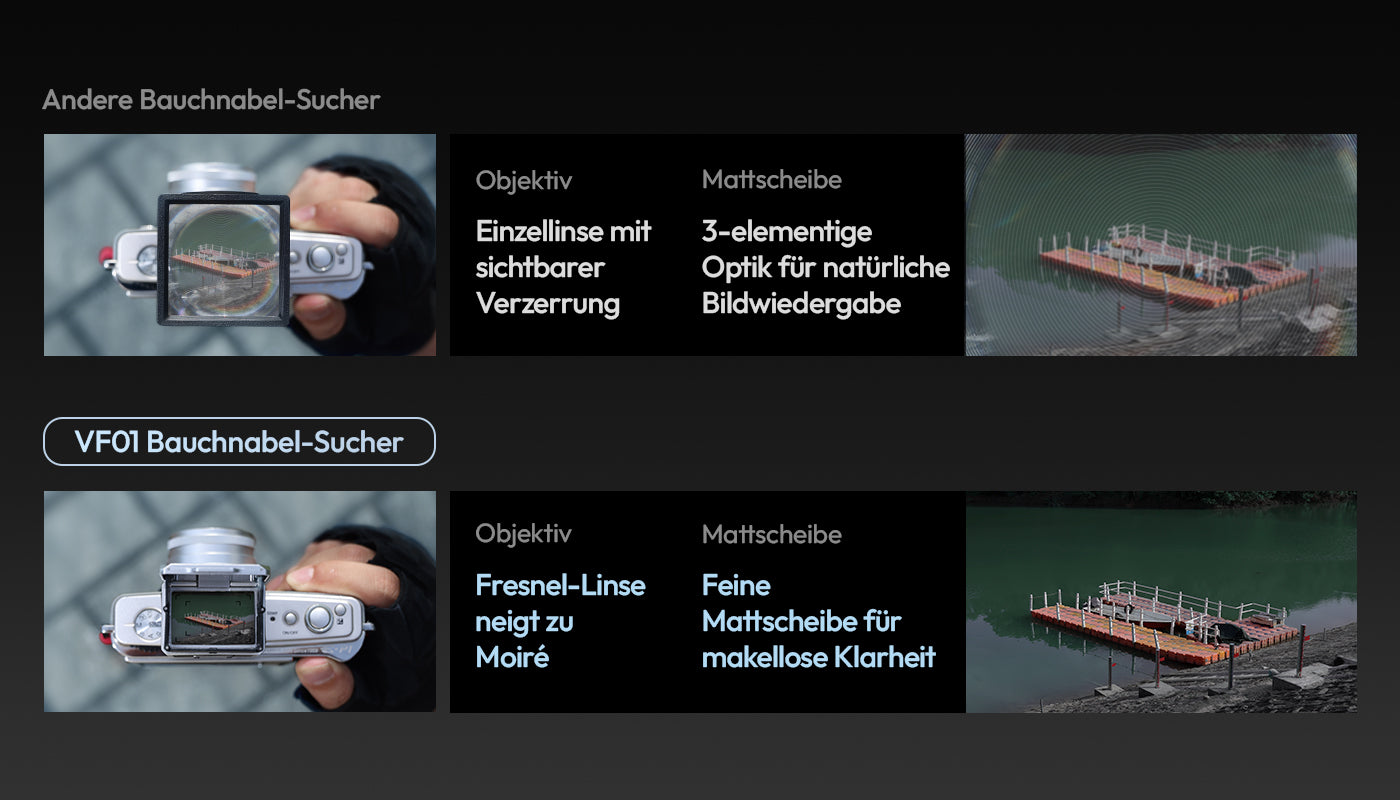Screen dimensions: 1400x800
Task: Select the Feine Mattscheibe für makellose Klarheit text
Action: pyautogui.click(x=819, y=621)
